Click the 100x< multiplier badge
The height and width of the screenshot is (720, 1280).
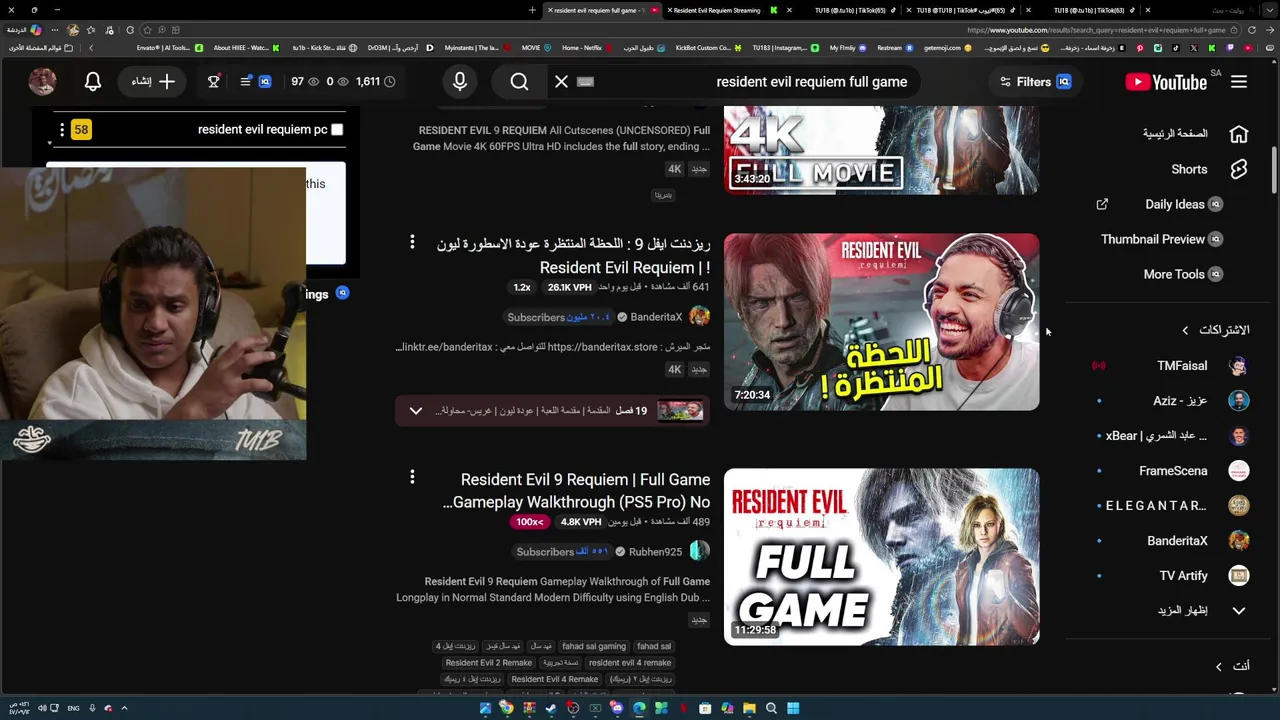[x=529, y=522]
